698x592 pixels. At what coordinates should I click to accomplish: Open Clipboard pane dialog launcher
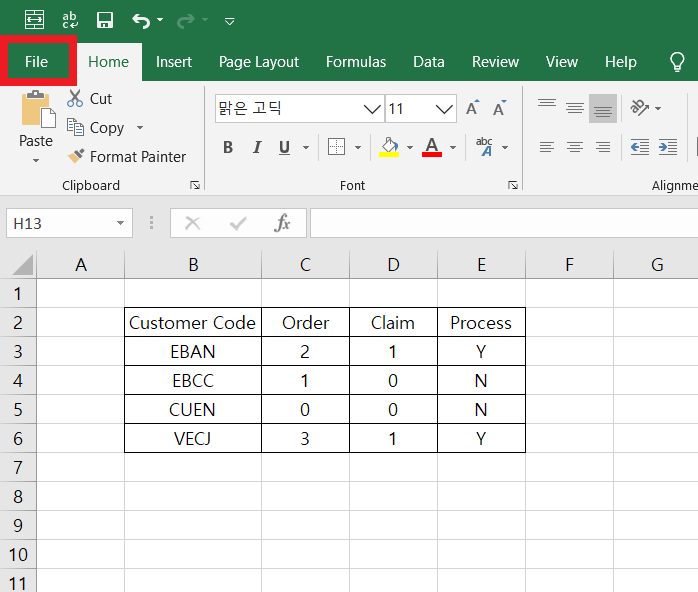click(x=195, y=185)
